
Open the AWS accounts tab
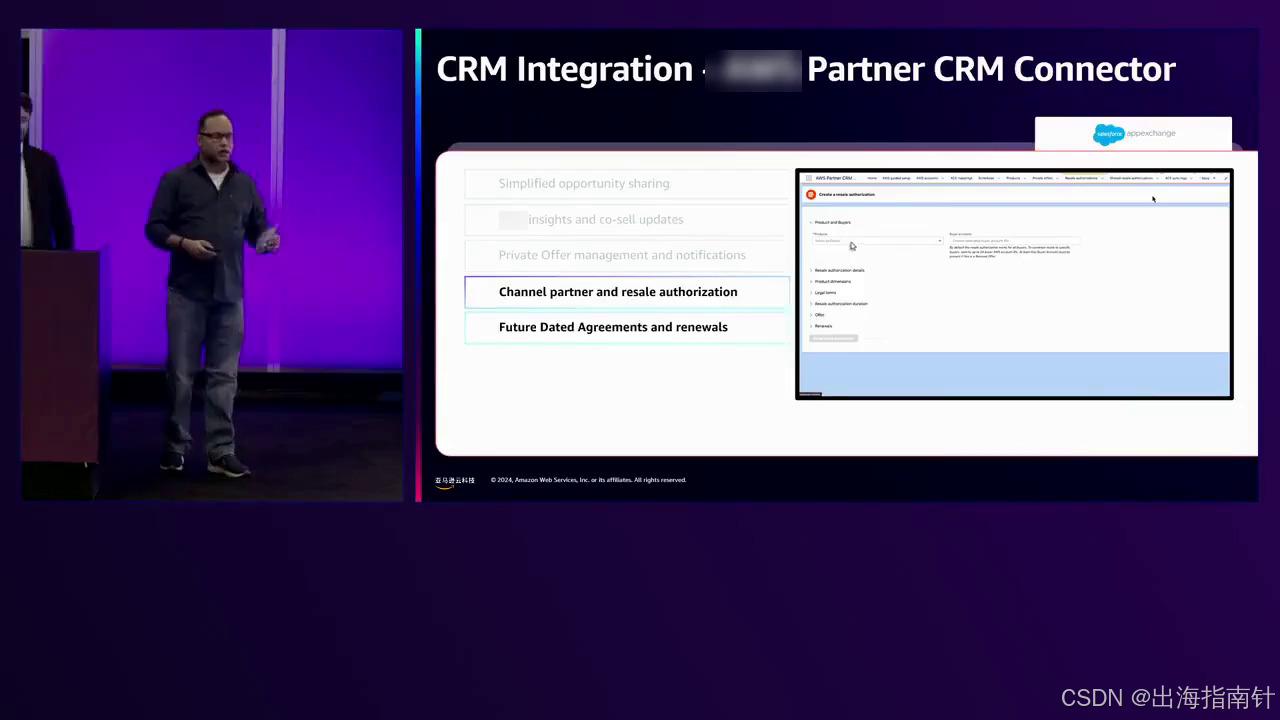(927, 178)
